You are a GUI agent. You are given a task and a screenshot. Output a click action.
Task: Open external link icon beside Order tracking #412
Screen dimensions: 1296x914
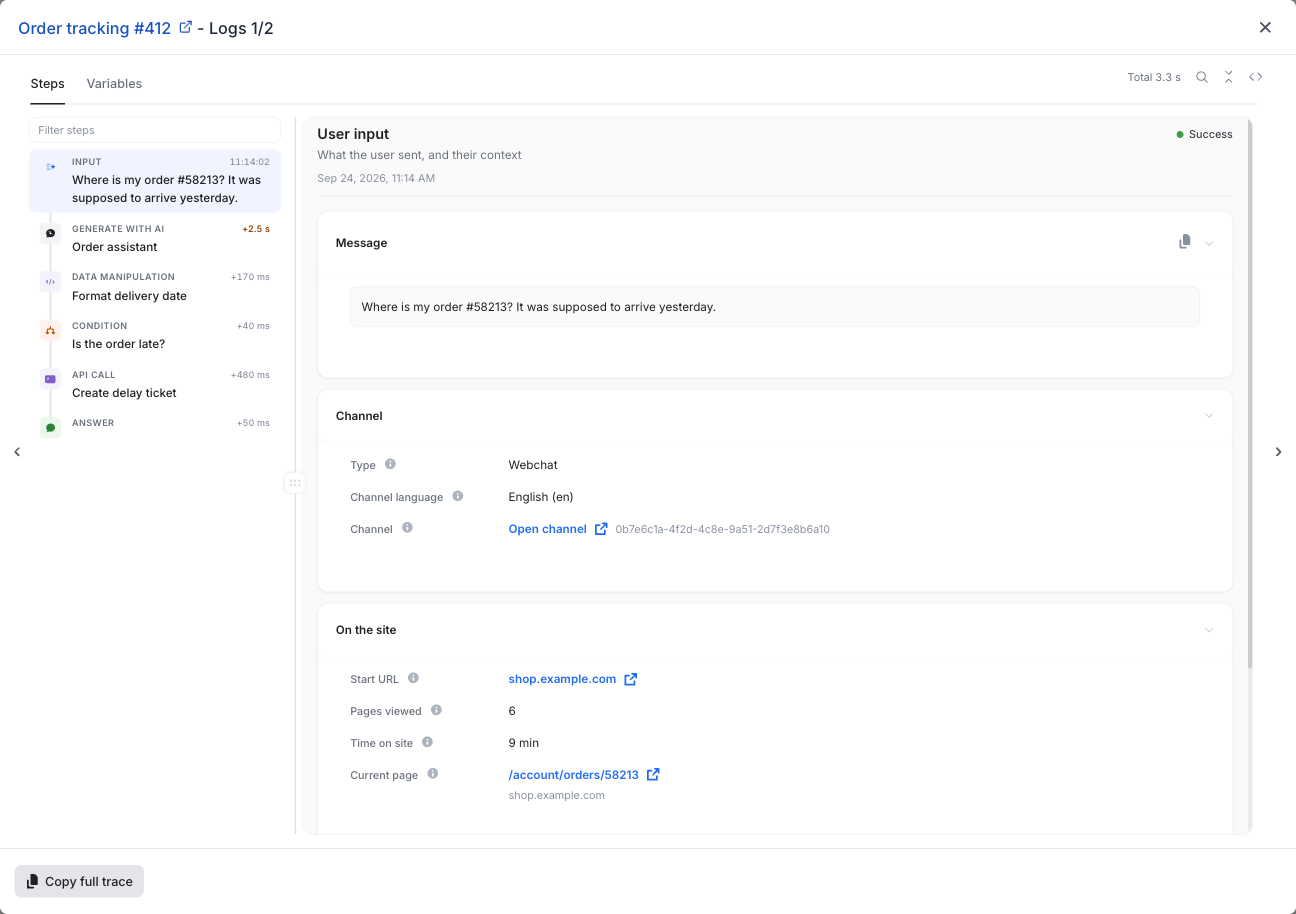[185, 28]
